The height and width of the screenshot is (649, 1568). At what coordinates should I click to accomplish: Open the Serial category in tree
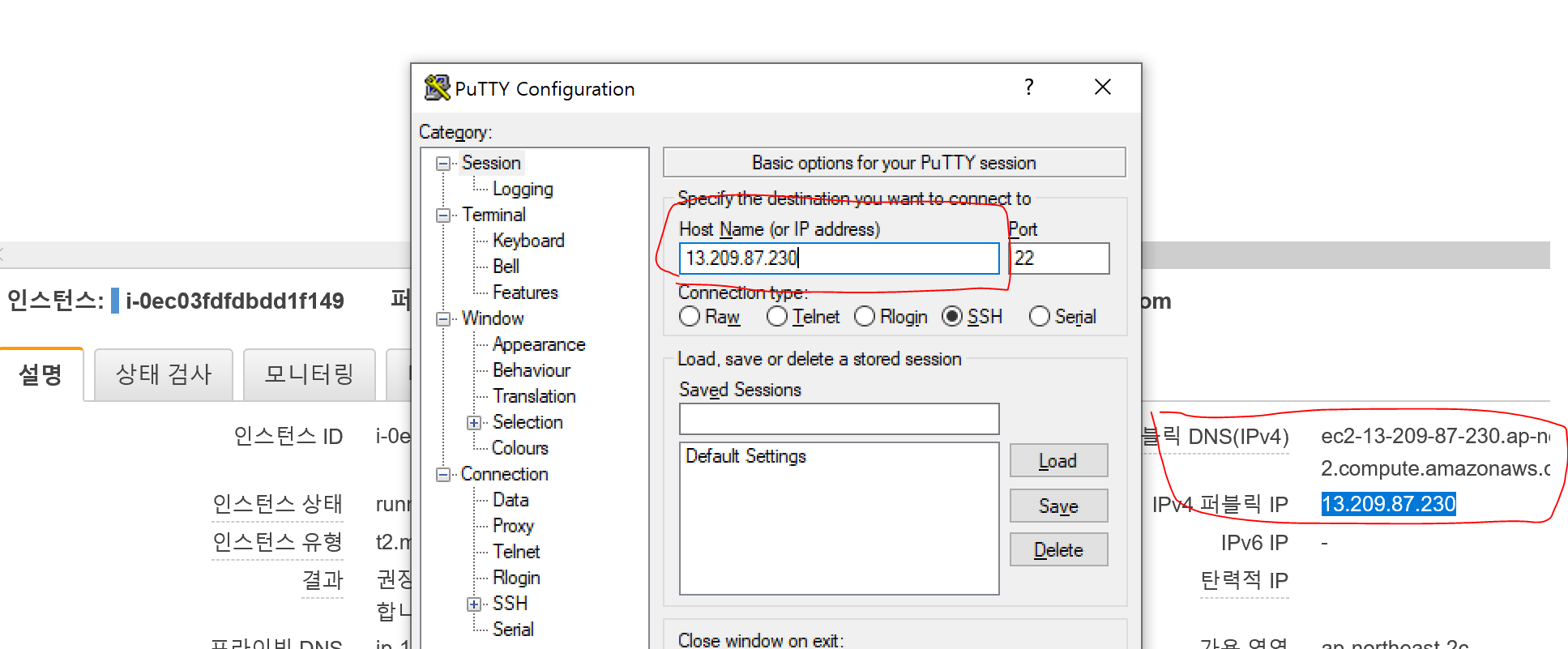tap(513, 630)
